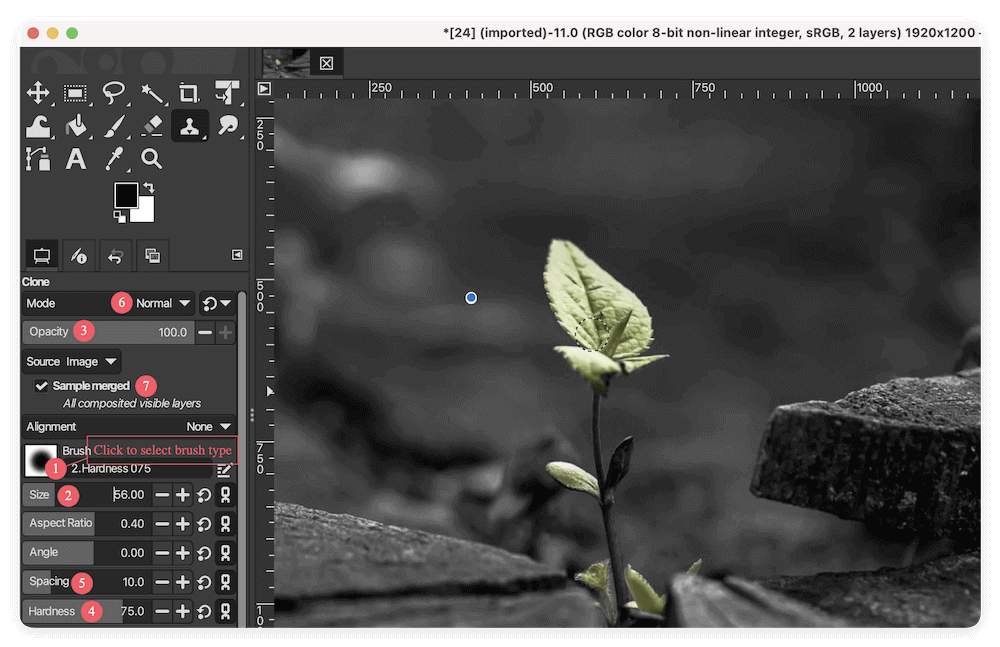Switch to the Undo History tab
The image size is (1000, 647).
click(115, 256)
